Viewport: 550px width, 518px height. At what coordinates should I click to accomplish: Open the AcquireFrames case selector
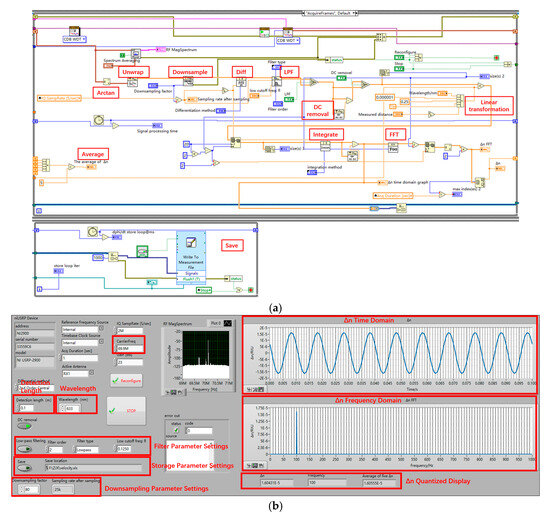click(x=330, y=13)
